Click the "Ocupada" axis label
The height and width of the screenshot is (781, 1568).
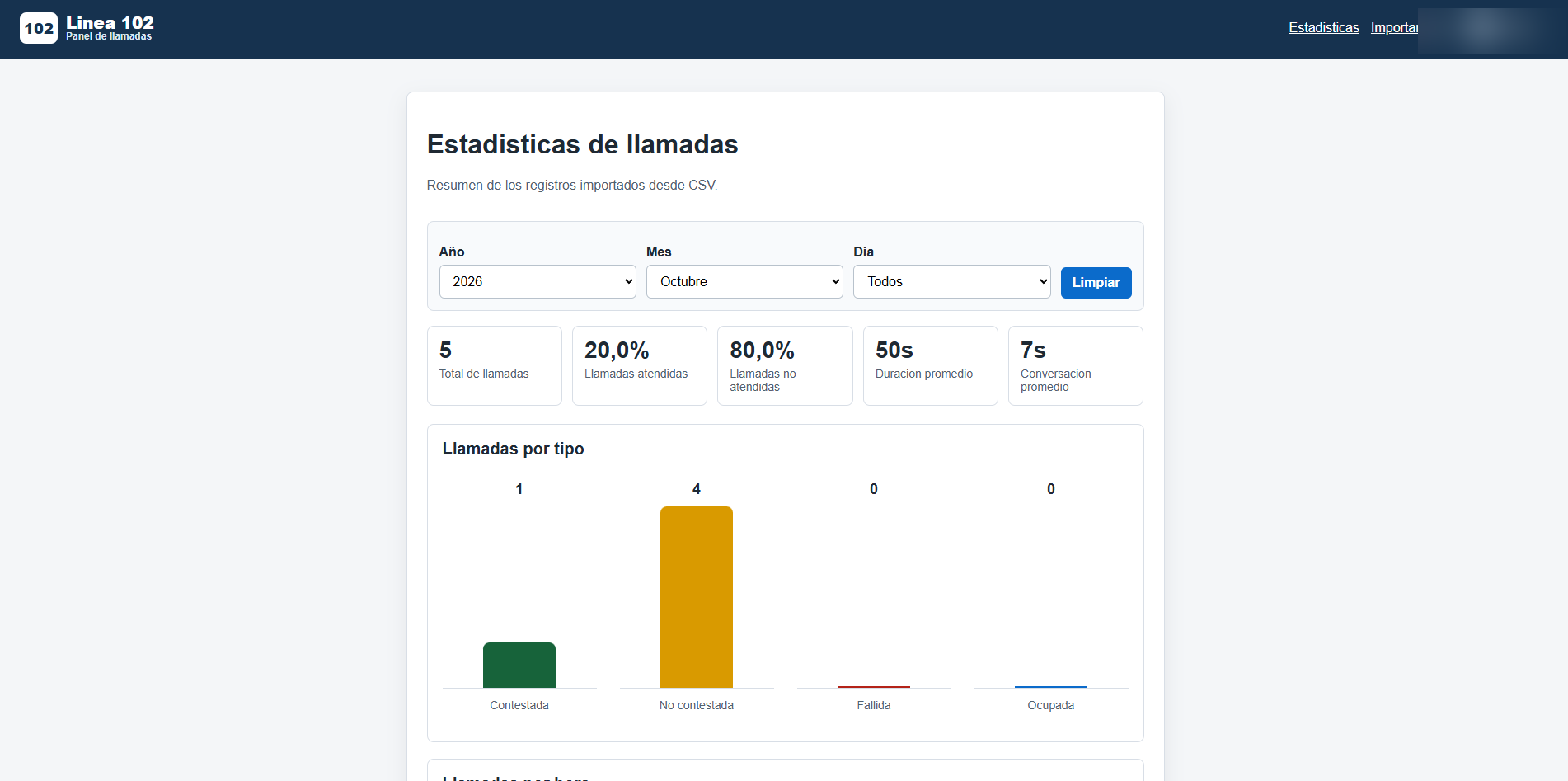(x=1051, y=705)
